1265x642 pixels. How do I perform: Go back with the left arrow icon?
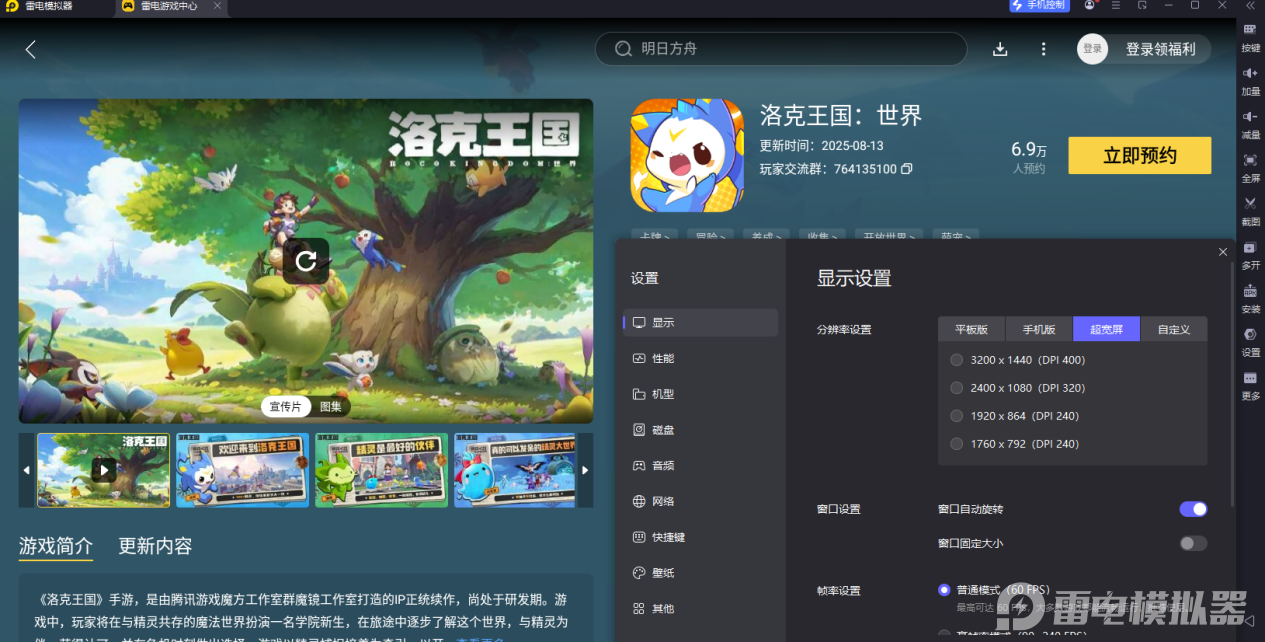click(x=31, y=49)
